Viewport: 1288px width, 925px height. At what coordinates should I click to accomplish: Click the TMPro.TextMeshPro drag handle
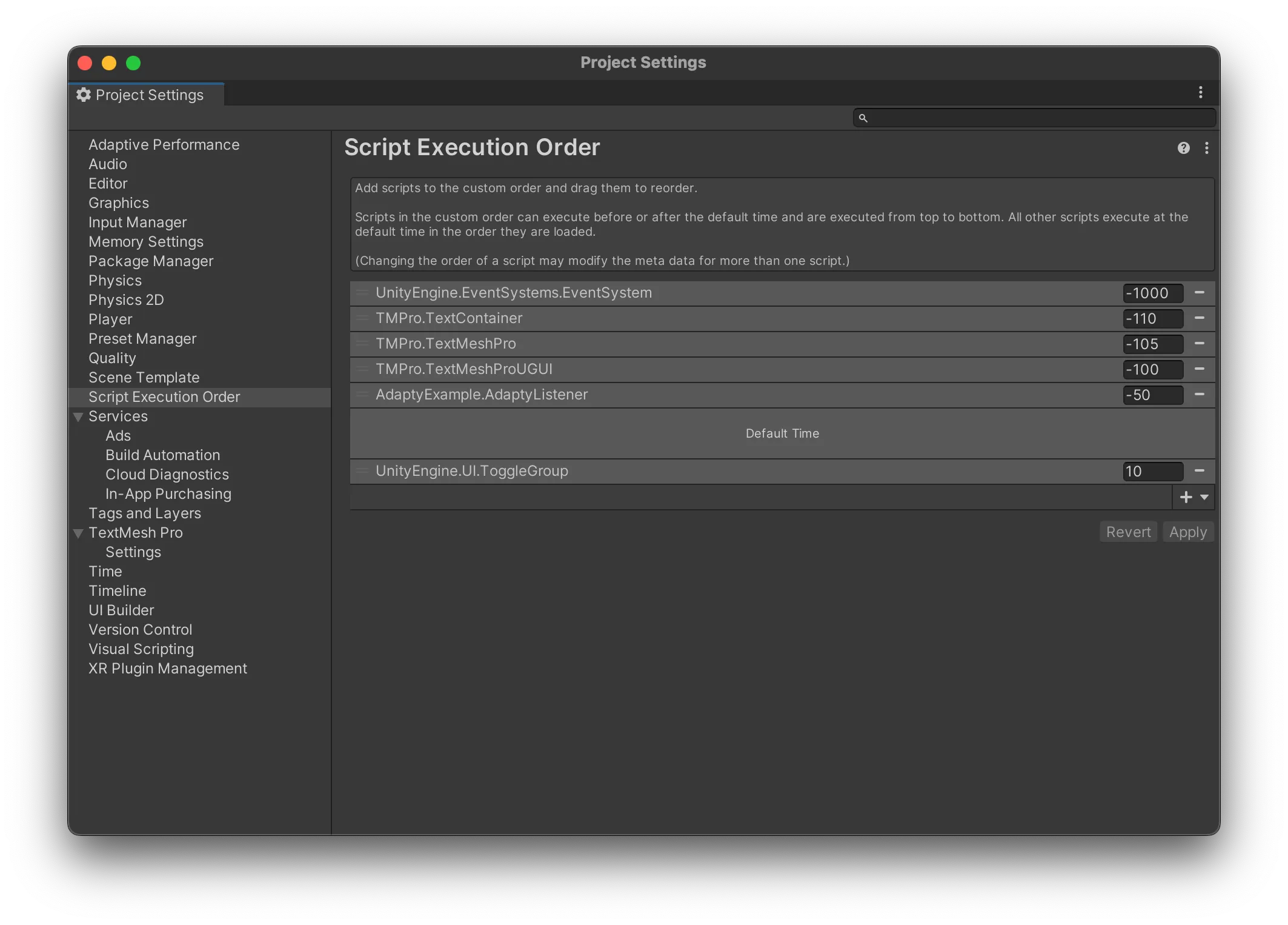[x=362, y=344]
